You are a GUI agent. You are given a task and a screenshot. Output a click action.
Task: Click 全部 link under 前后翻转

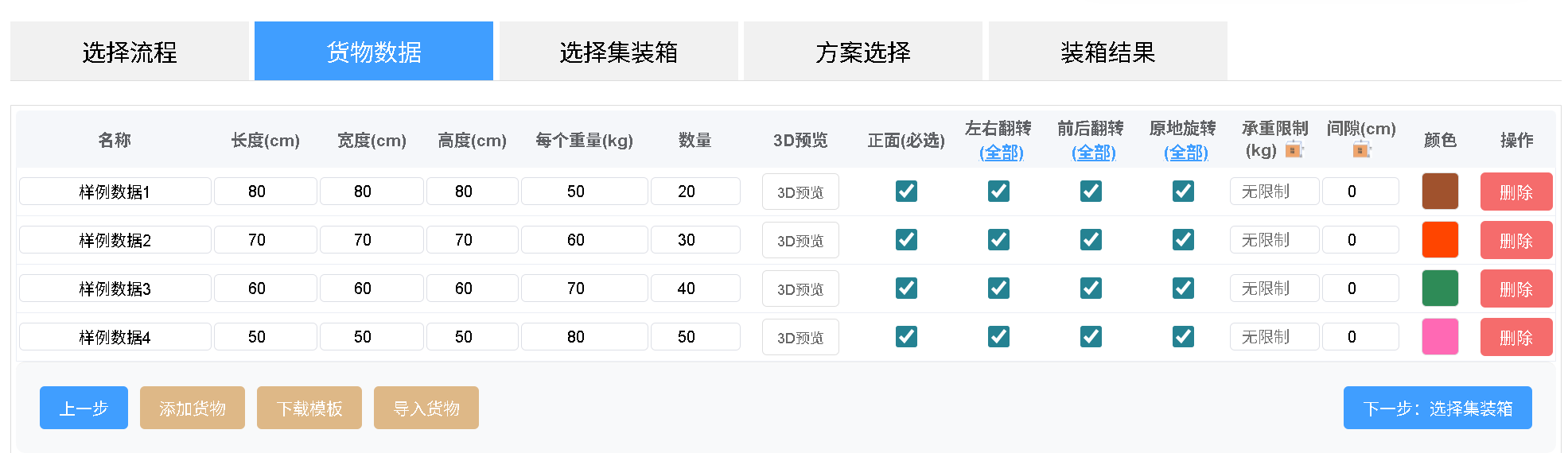[x=1093, y=152]
